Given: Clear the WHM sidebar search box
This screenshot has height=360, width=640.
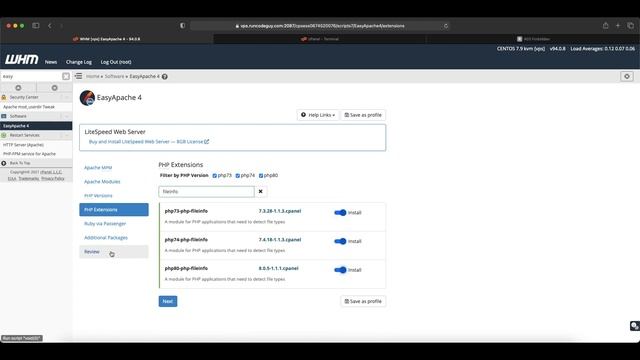Looking at the screenshot, I should point(66,76).
